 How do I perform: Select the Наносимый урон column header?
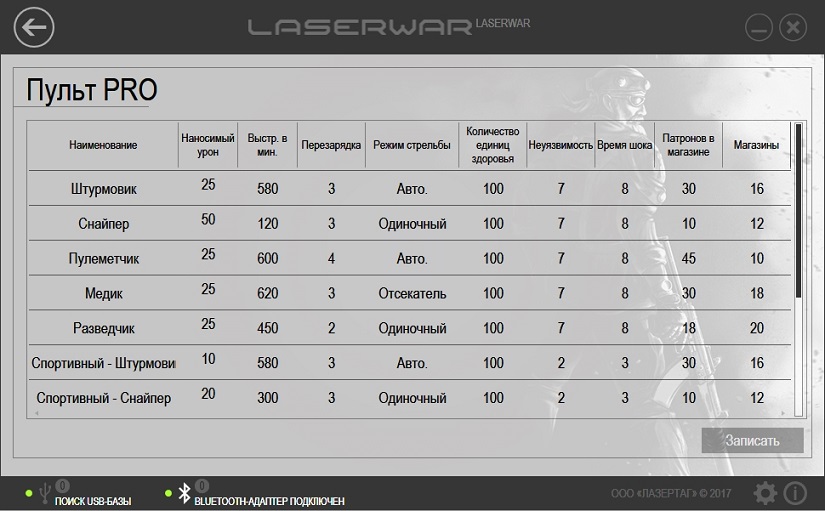pos(208,145)
